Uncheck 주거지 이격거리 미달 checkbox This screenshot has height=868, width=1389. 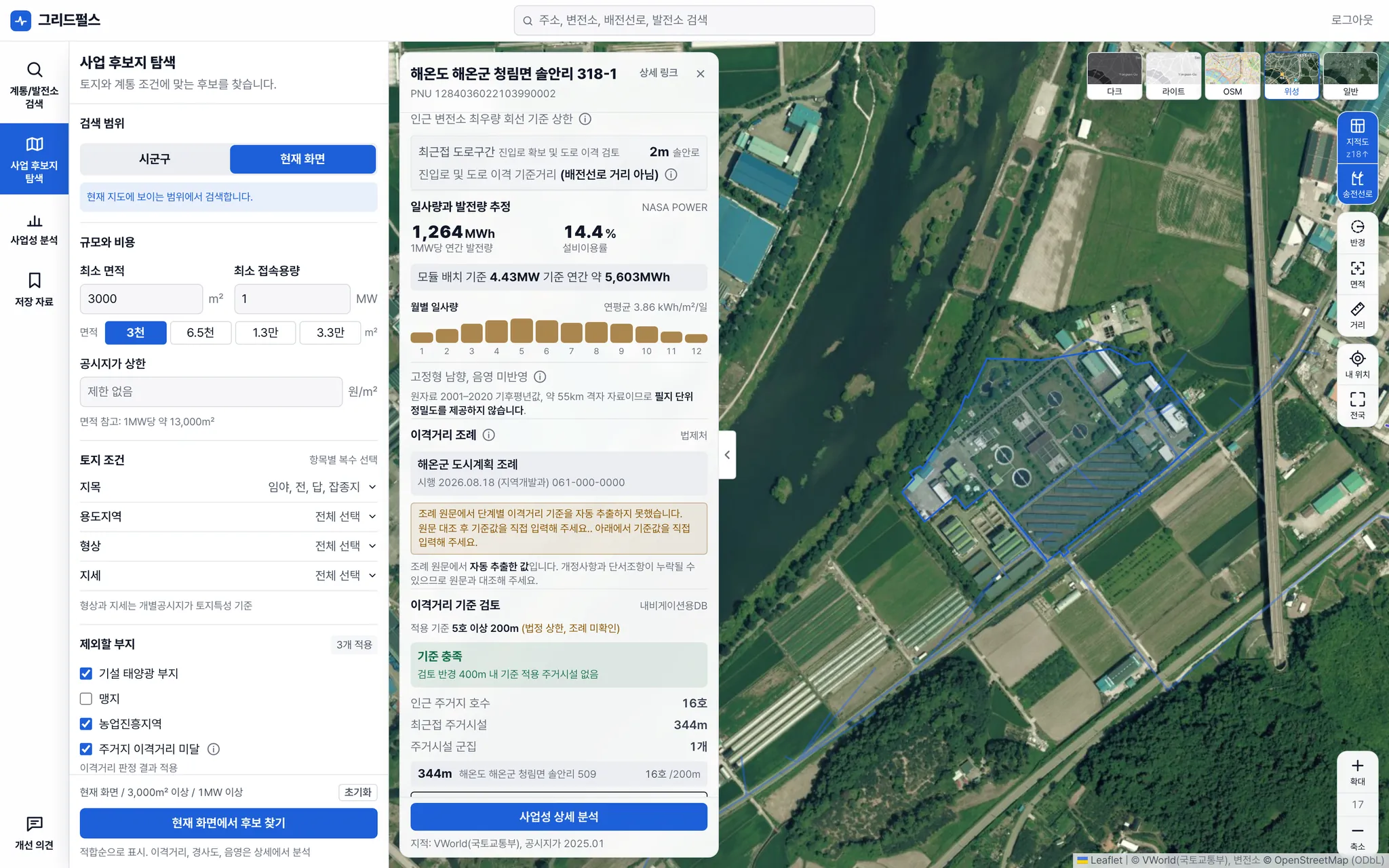click(86, 749)
